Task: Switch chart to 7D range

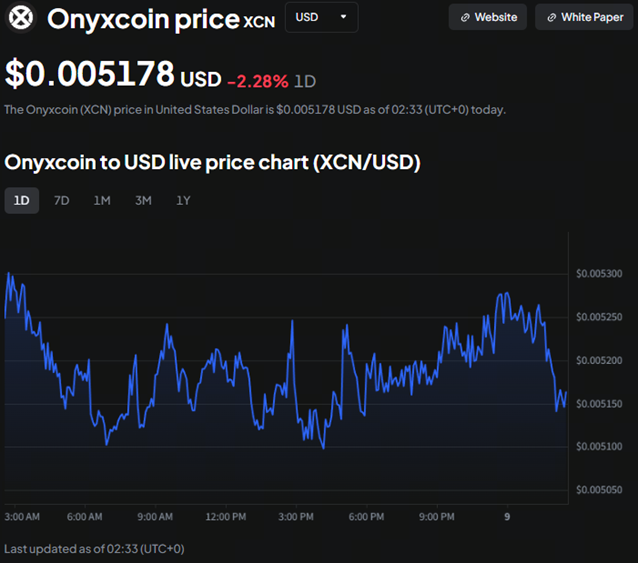Action: coord(61,200)
